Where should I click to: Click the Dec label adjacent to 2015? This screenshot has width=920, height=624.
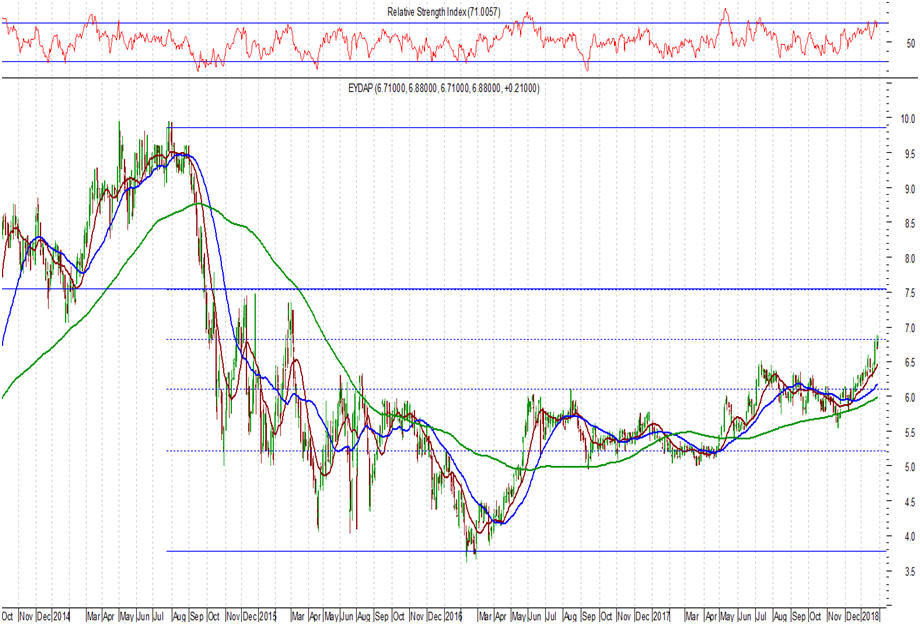coord(251,617)
